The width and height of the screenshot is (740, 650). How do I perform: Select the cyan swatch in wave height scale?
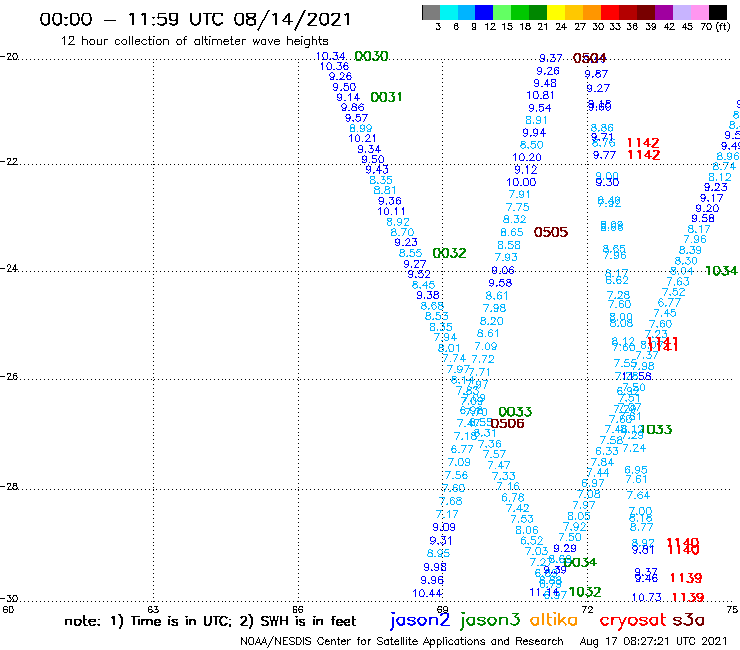[x=449, y=12]
